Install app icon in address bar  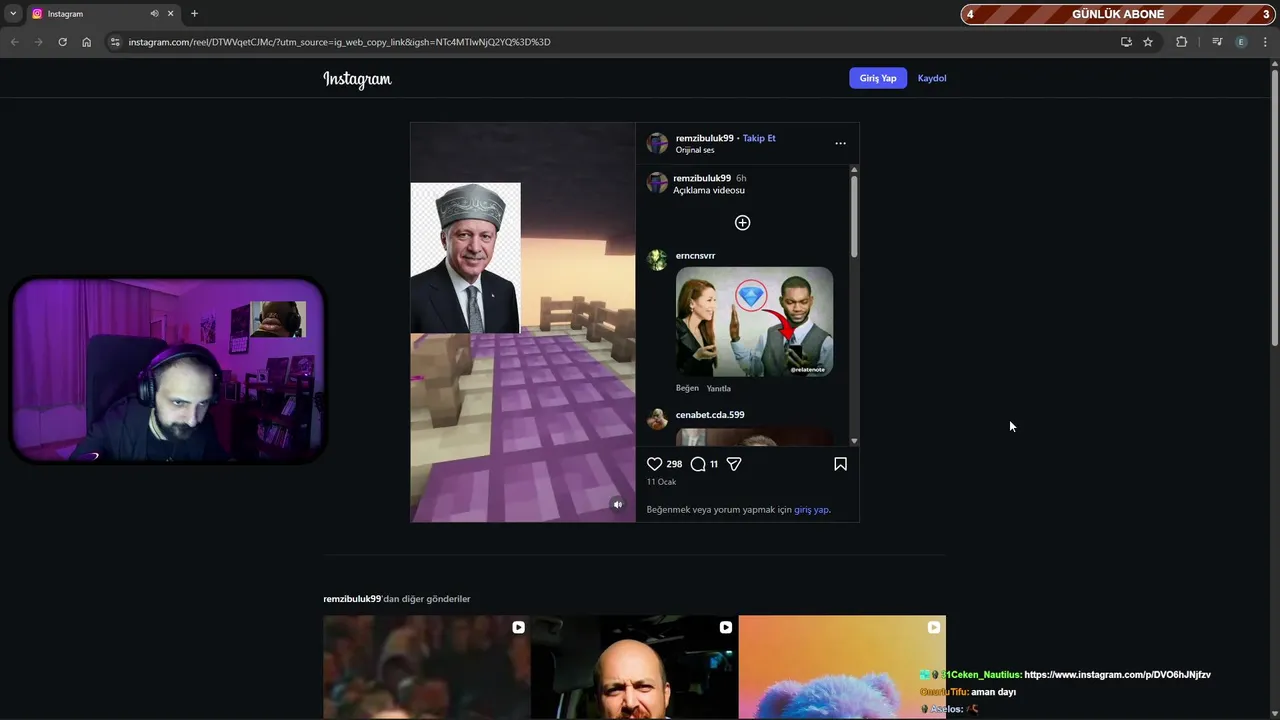click(1126, 42)
